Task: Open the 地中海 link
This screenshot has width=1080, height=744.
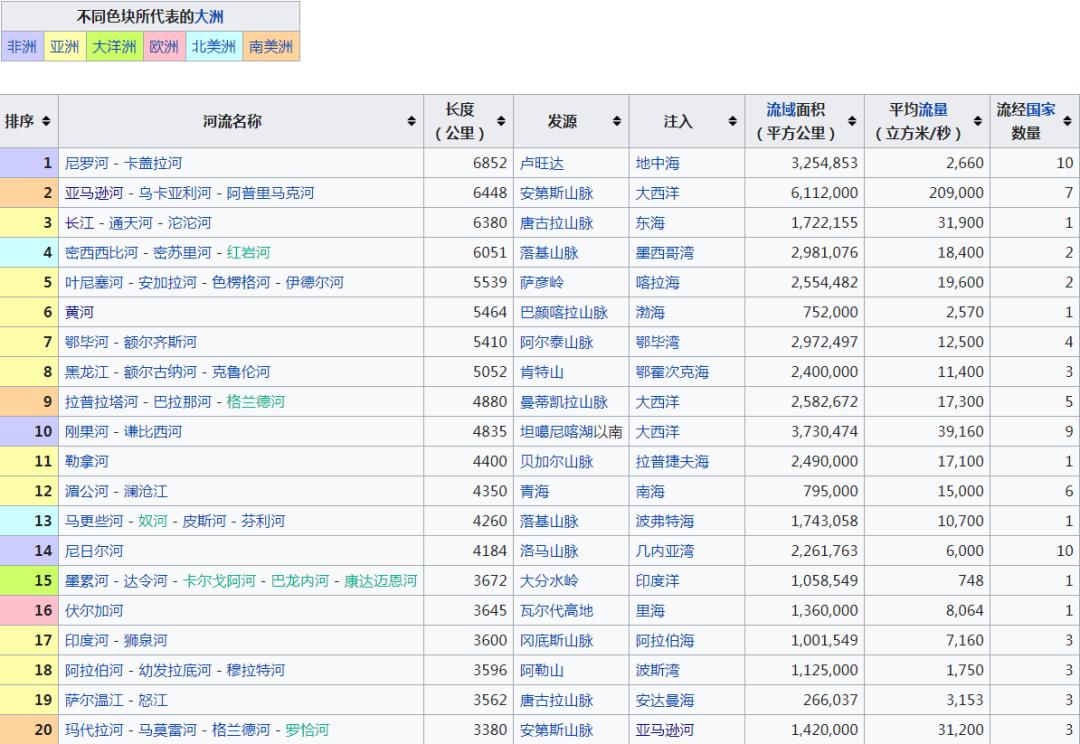Action: (x=658, y=163)
